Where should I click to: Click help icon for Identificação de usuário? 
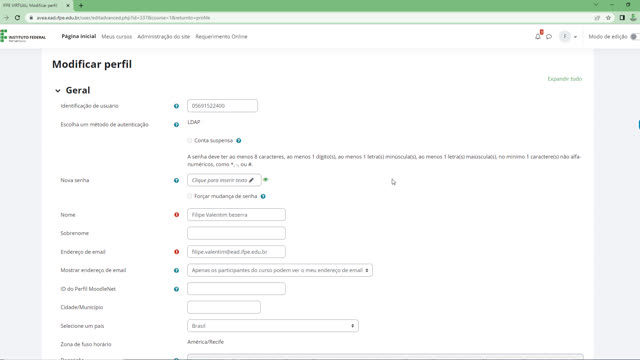[x=176, y=106]
